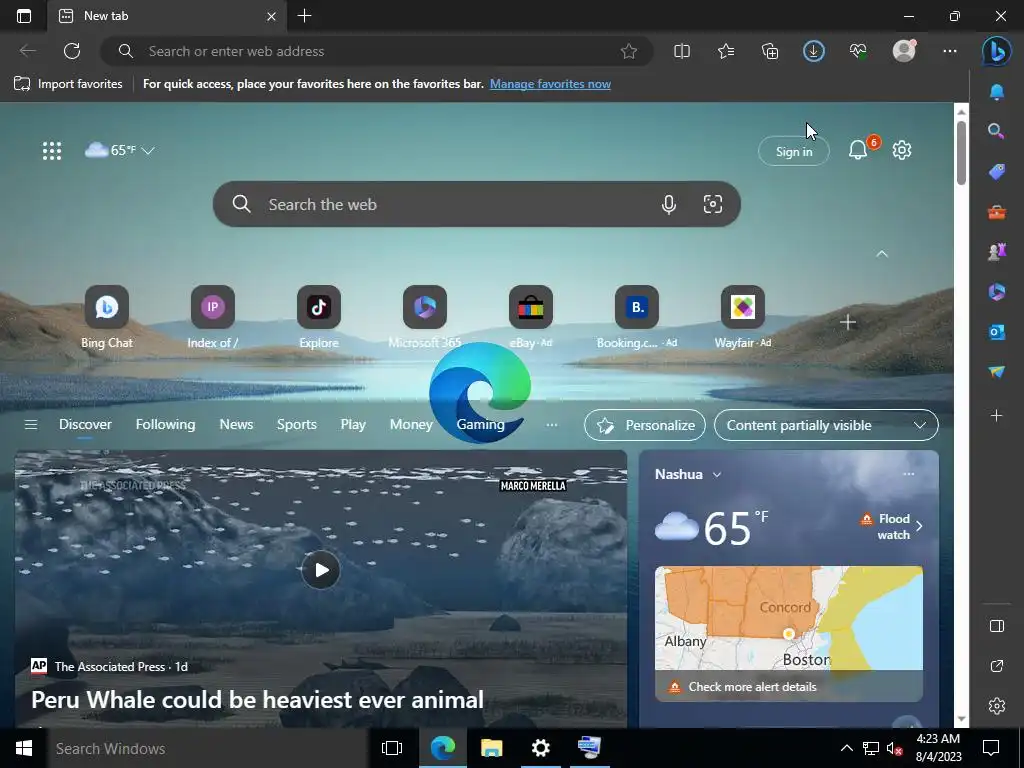Click the Personalize button
The width and height of the screenshot is (1024, 768).
coord(645,425)
